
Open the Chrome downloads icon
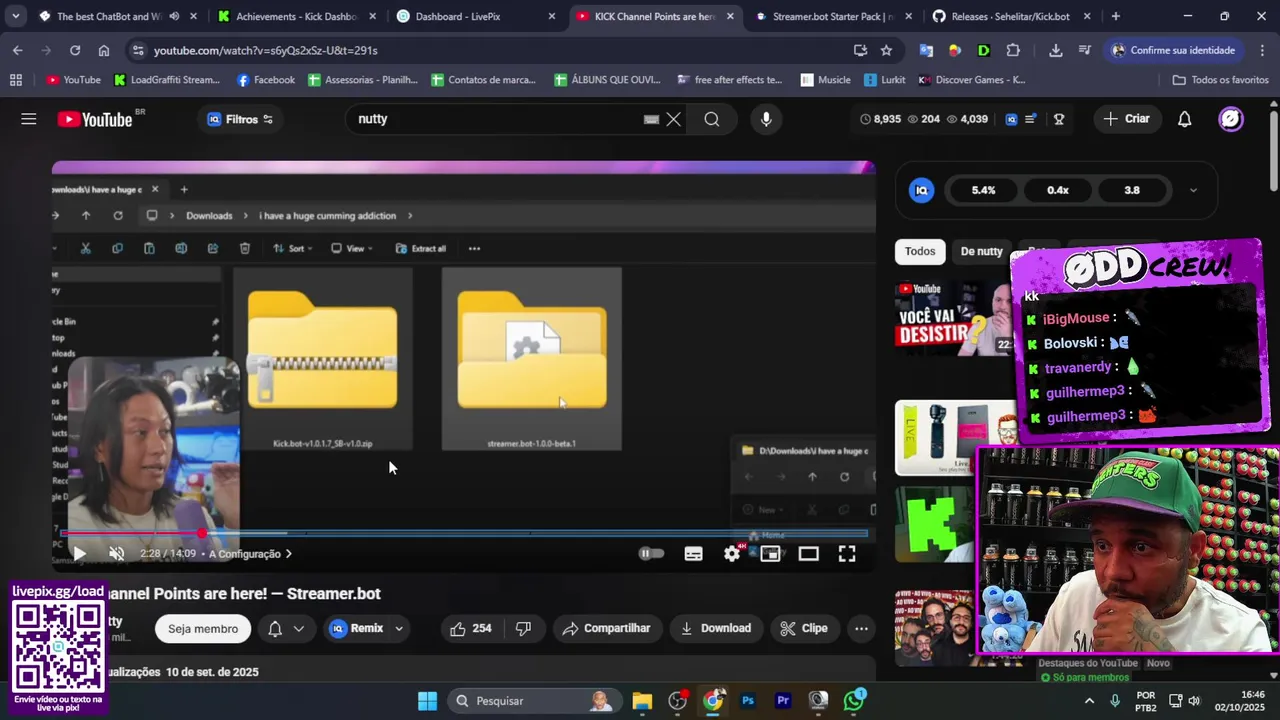point(1056,50)
